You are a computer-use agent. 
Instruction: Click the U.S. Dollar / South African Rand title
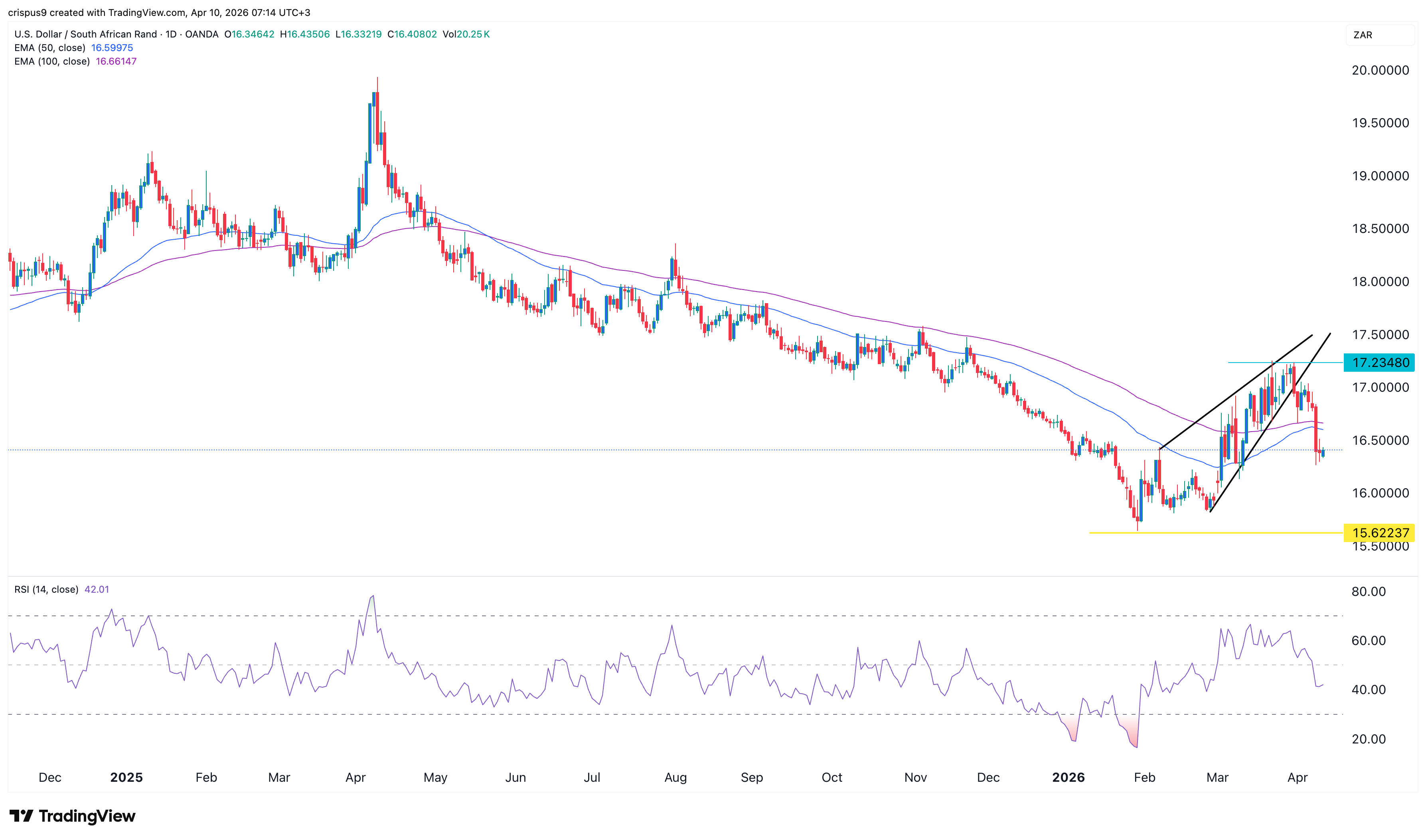tap(85, 34)
